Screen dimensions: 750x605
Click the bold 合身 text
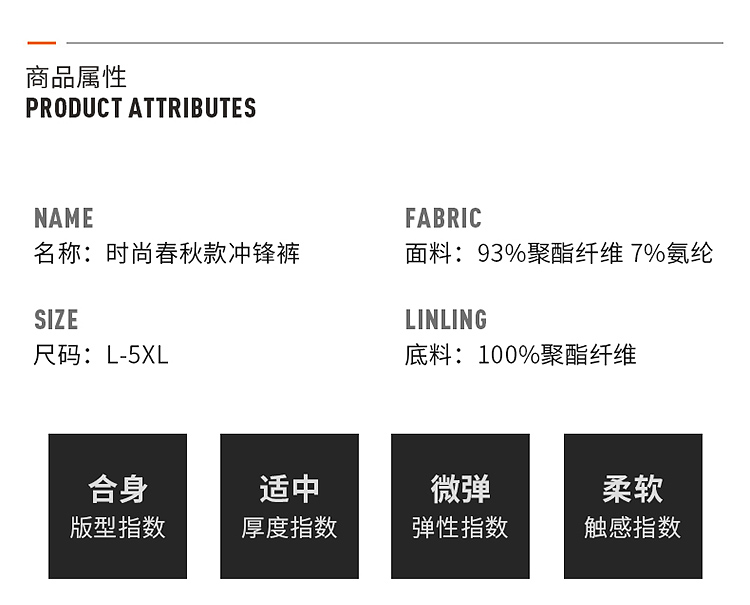tap(118, 489)
